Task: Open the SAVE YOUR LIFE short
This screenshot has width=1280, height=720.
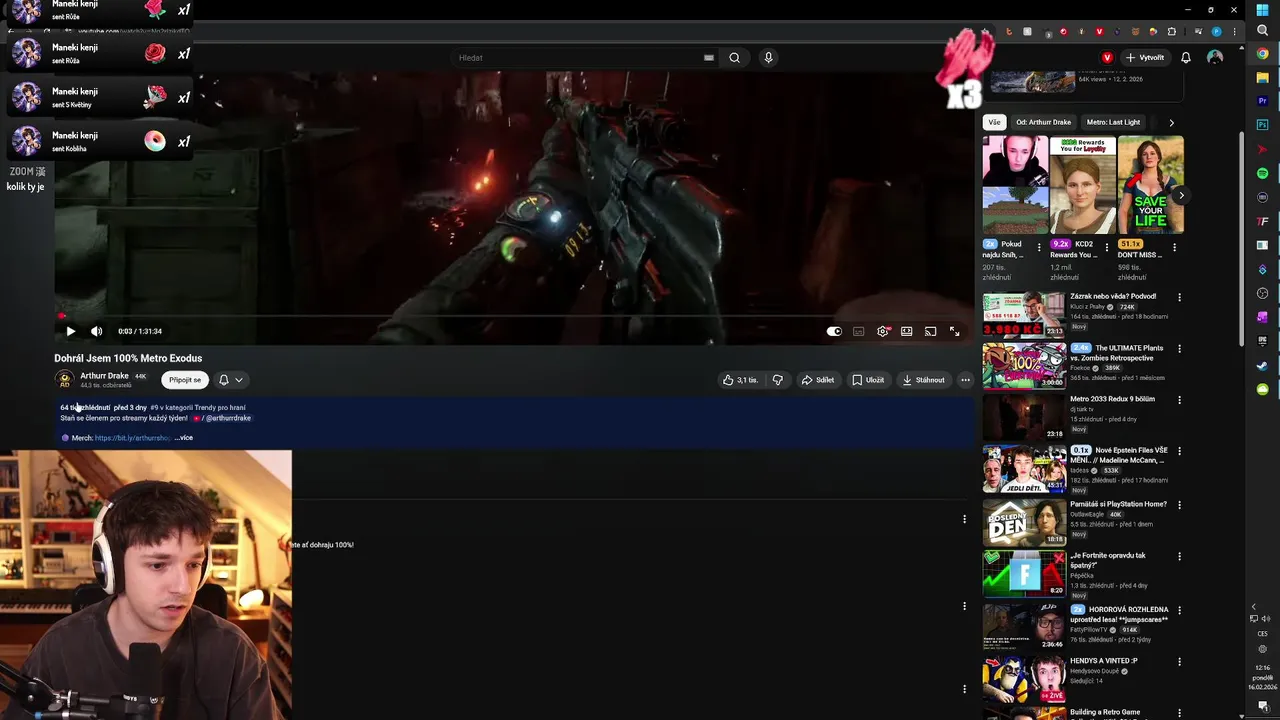Action: coord(1150,185)
